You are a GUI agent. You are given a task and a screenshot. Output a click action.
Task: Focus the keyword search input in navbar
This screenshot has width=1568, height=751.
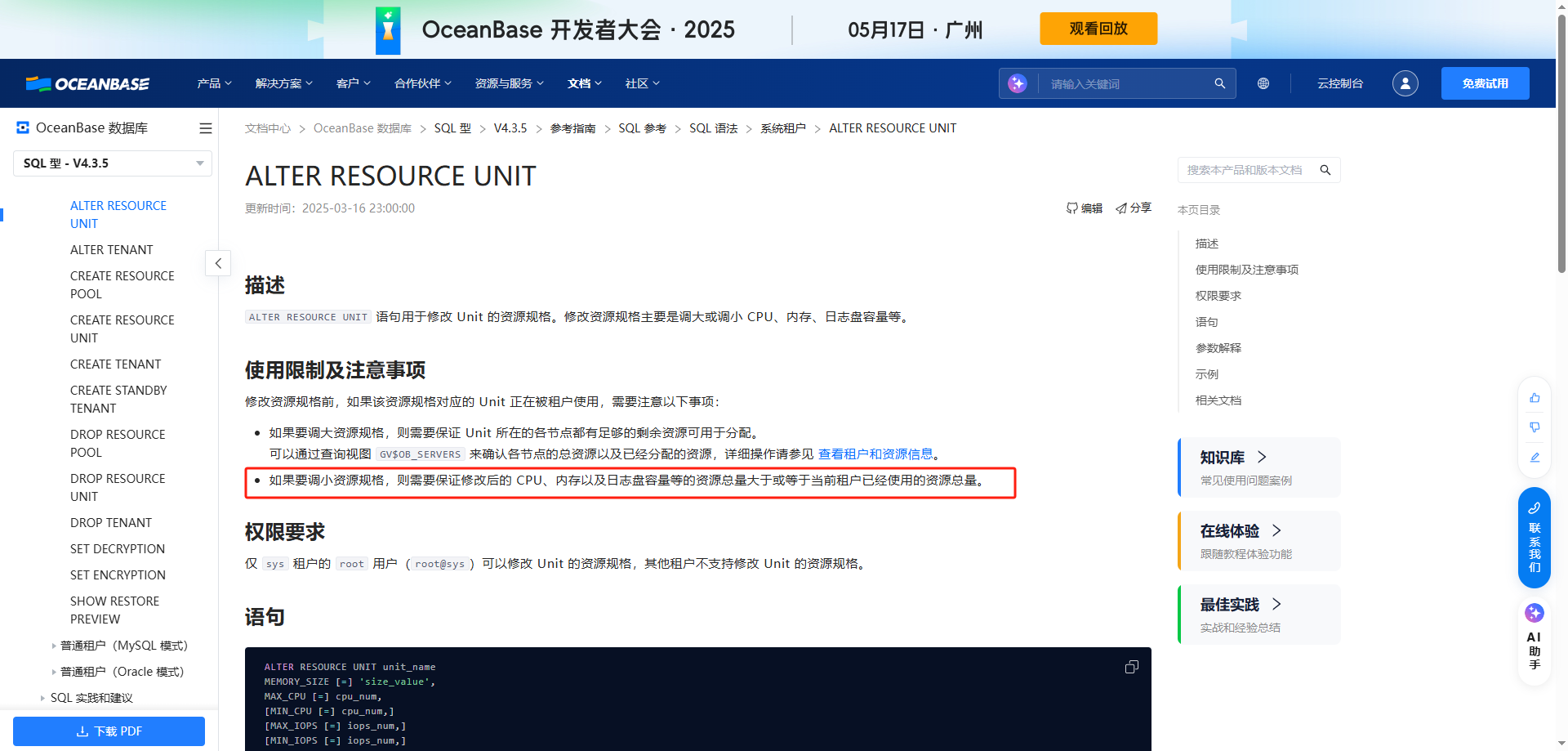pyautogui.click(x=1127, y=83)
